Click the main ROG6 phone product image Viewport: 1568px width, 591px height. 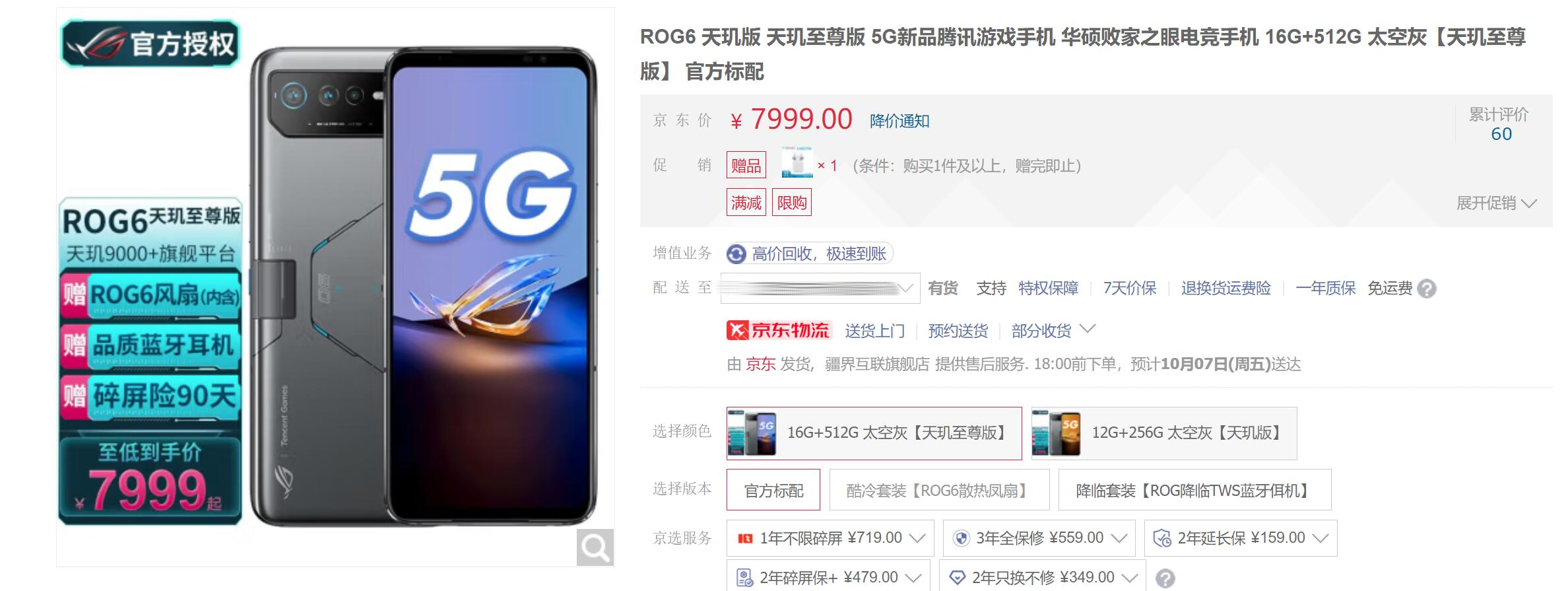coord(422,287)
